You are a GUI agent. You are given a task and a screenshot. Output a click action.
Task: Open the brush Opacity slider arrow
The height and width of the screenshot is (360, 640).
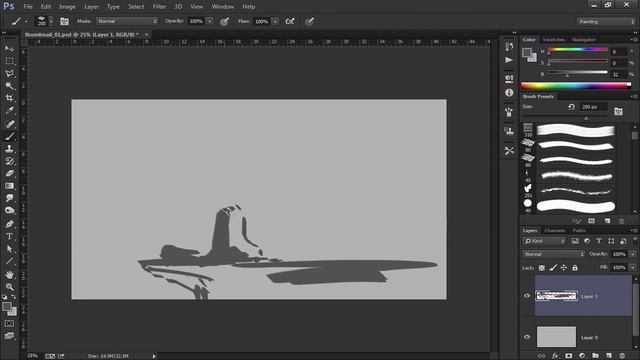tap(209, 21)
